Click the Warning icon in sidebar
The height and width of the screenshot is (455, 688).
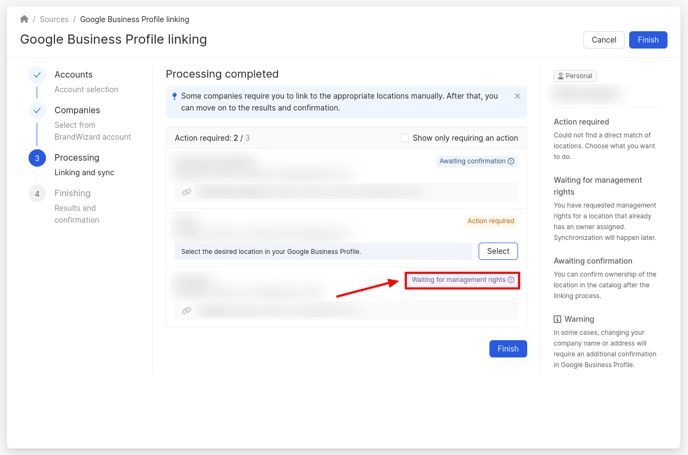click(557, 319)
